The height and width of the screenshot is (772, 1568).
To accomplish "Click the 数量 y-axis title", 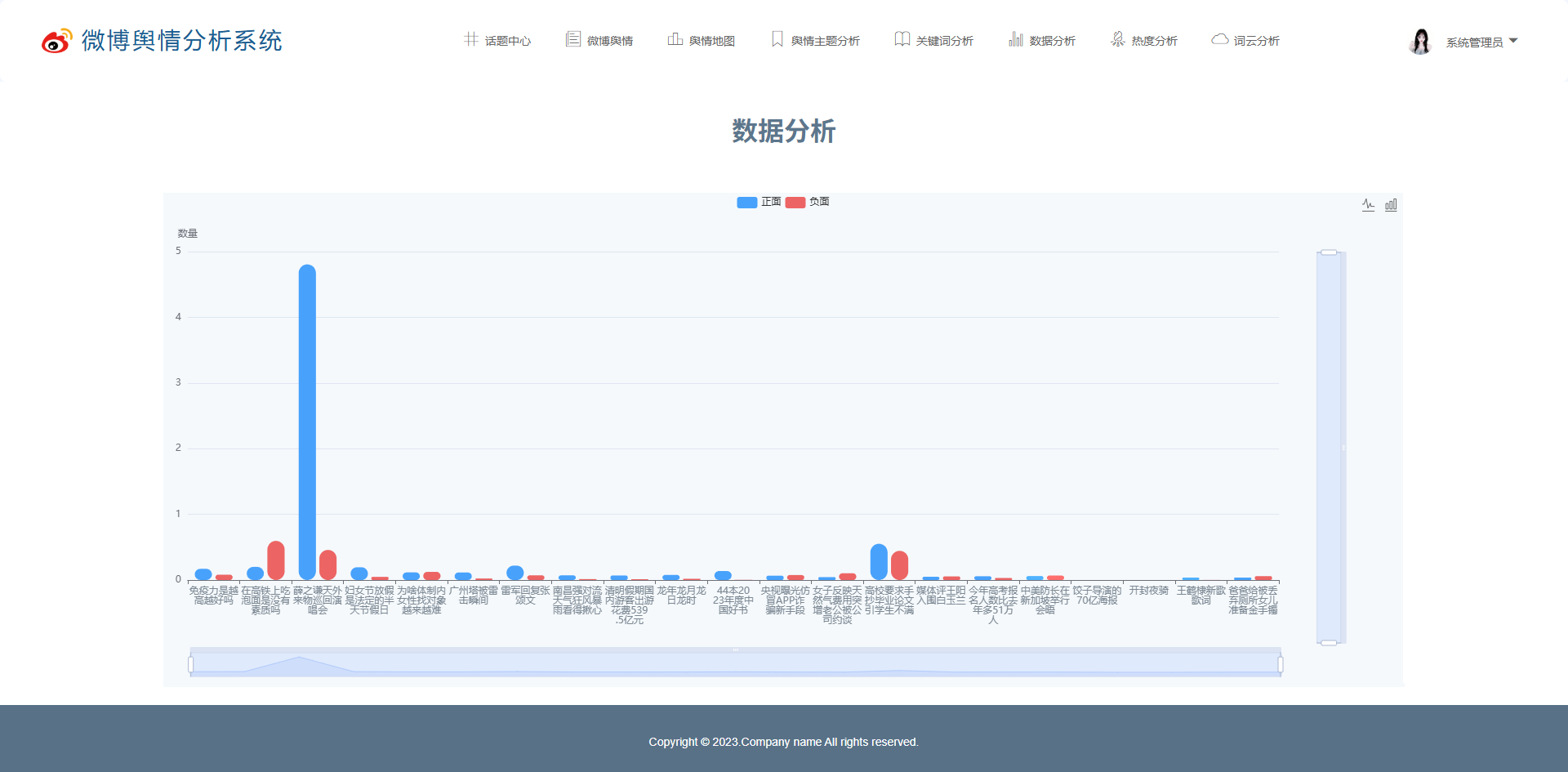I will click(x=188, y=234).
